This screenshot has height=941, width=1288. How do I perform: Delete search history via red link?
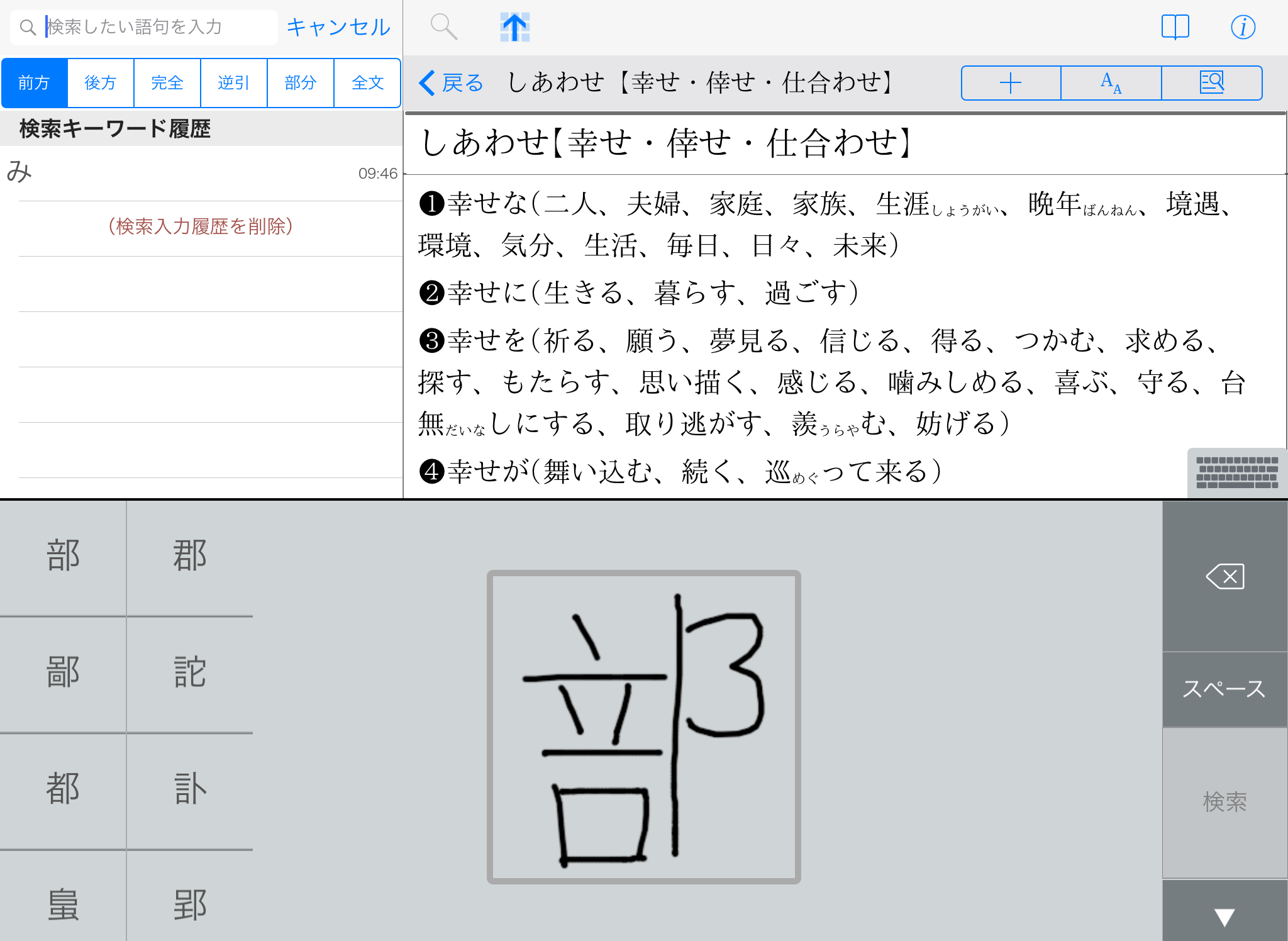pos(201,226)
